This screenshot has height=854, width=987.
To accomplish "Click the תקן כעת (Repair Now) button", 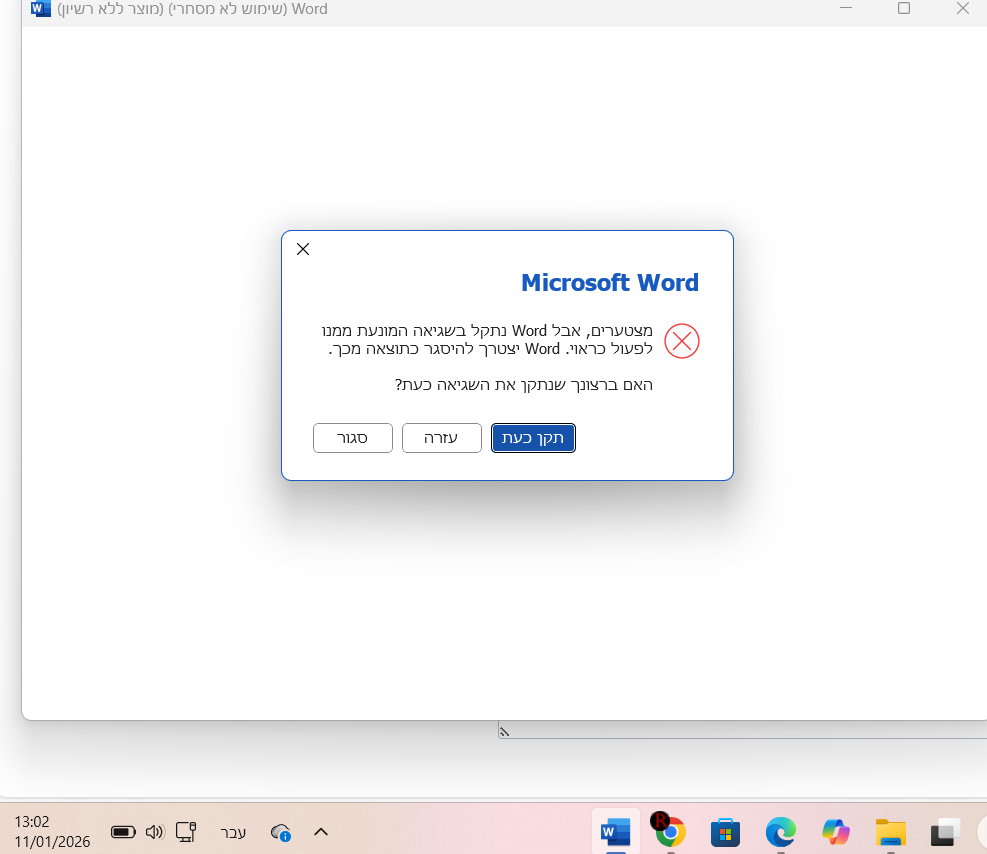I will click(x=533, y=438).
